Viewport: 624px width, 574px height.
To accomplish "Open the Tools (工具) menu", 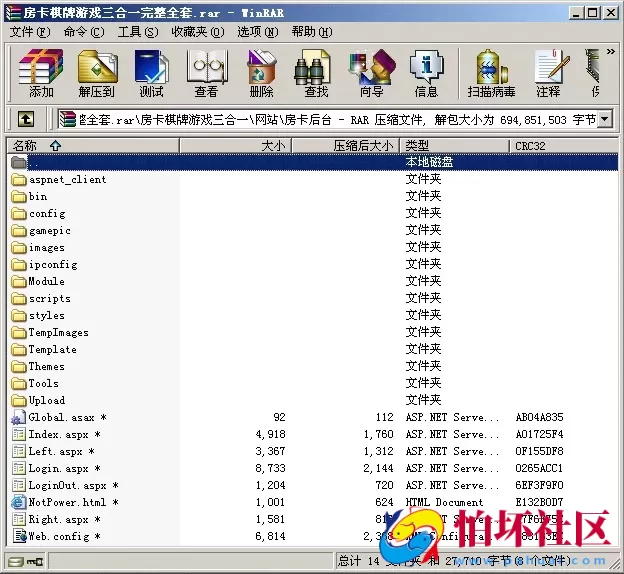I will click(138, 32).
